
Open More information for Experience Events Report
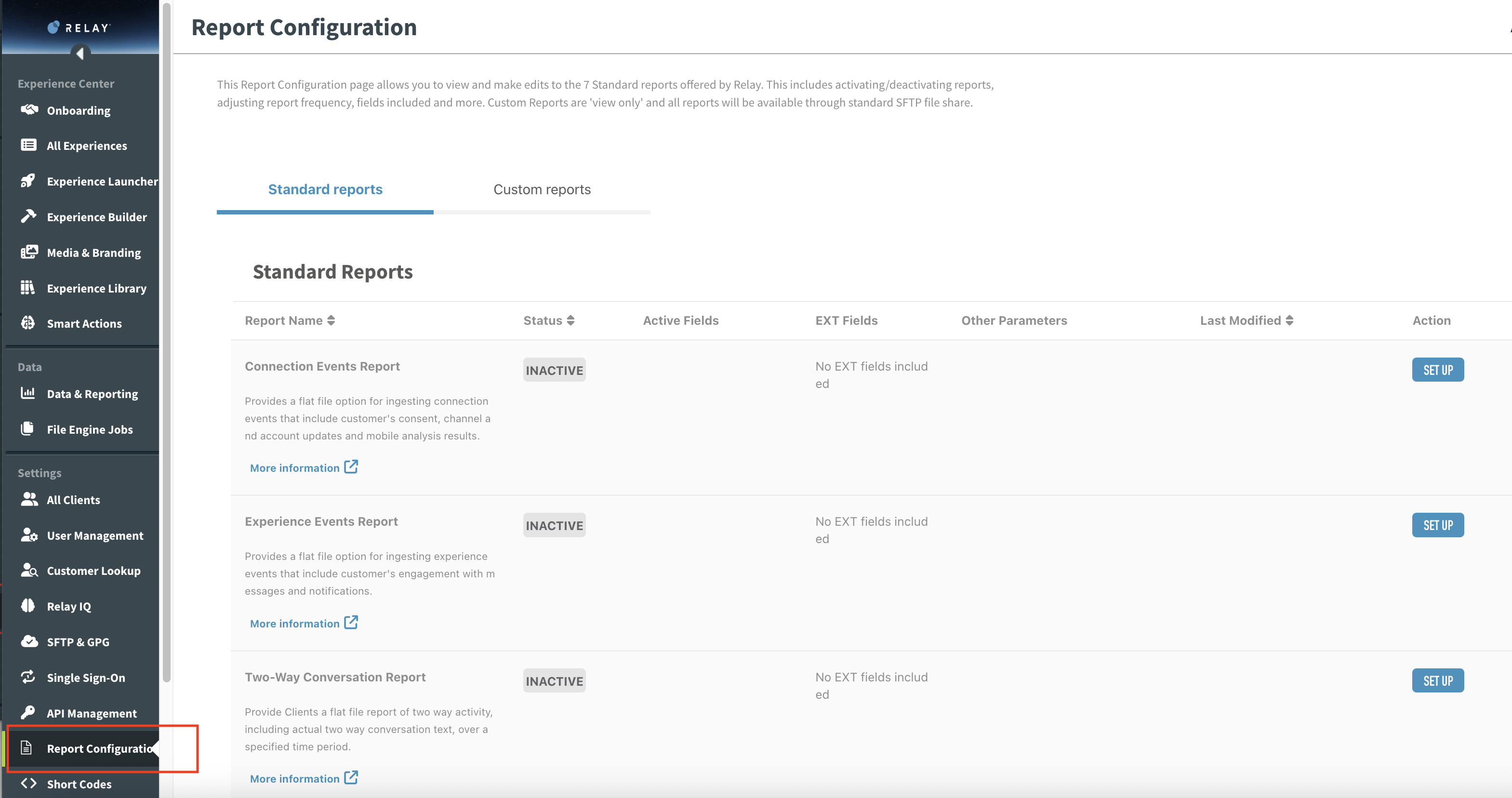pyautogui.click(x=304, y=623)
